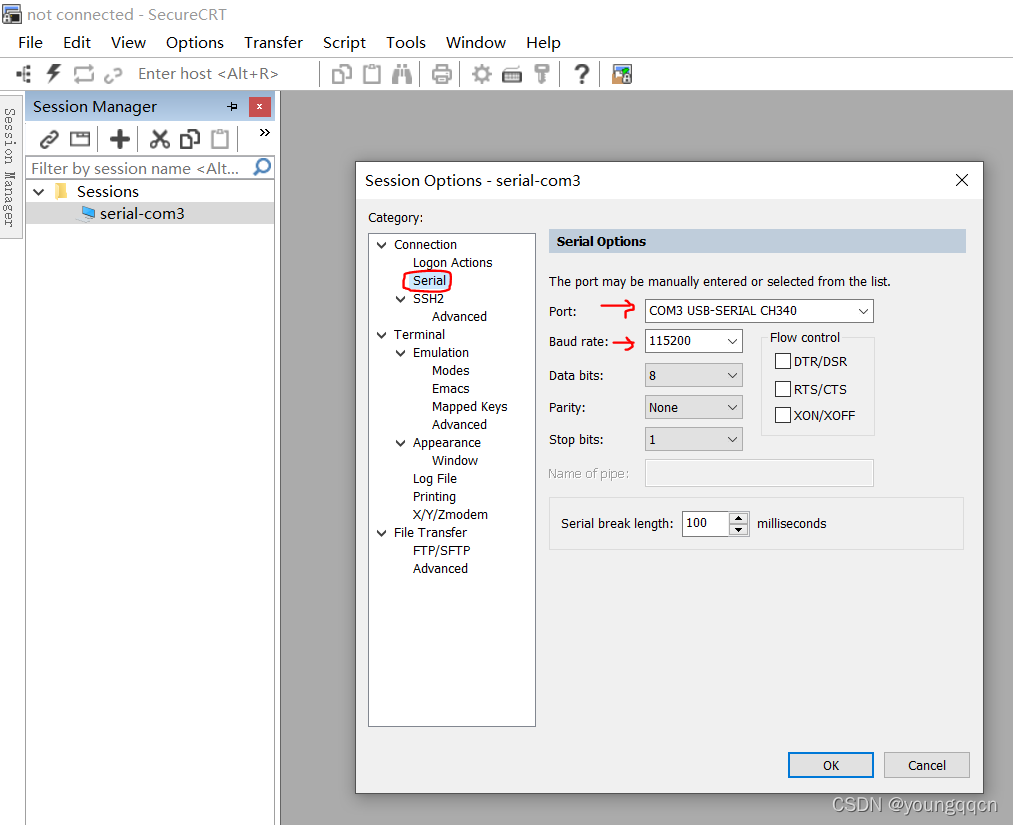Click the keymap editor keyboard icon
1013x825 pixels.
tap(512, 76)
